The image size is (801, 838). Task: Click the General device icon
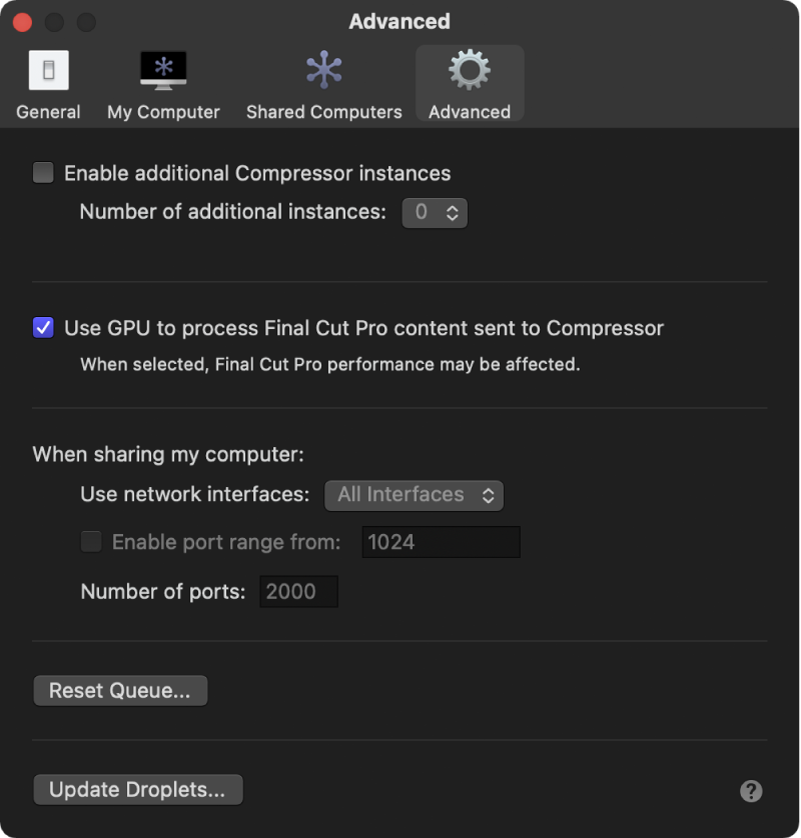click(x=47, y=69)
